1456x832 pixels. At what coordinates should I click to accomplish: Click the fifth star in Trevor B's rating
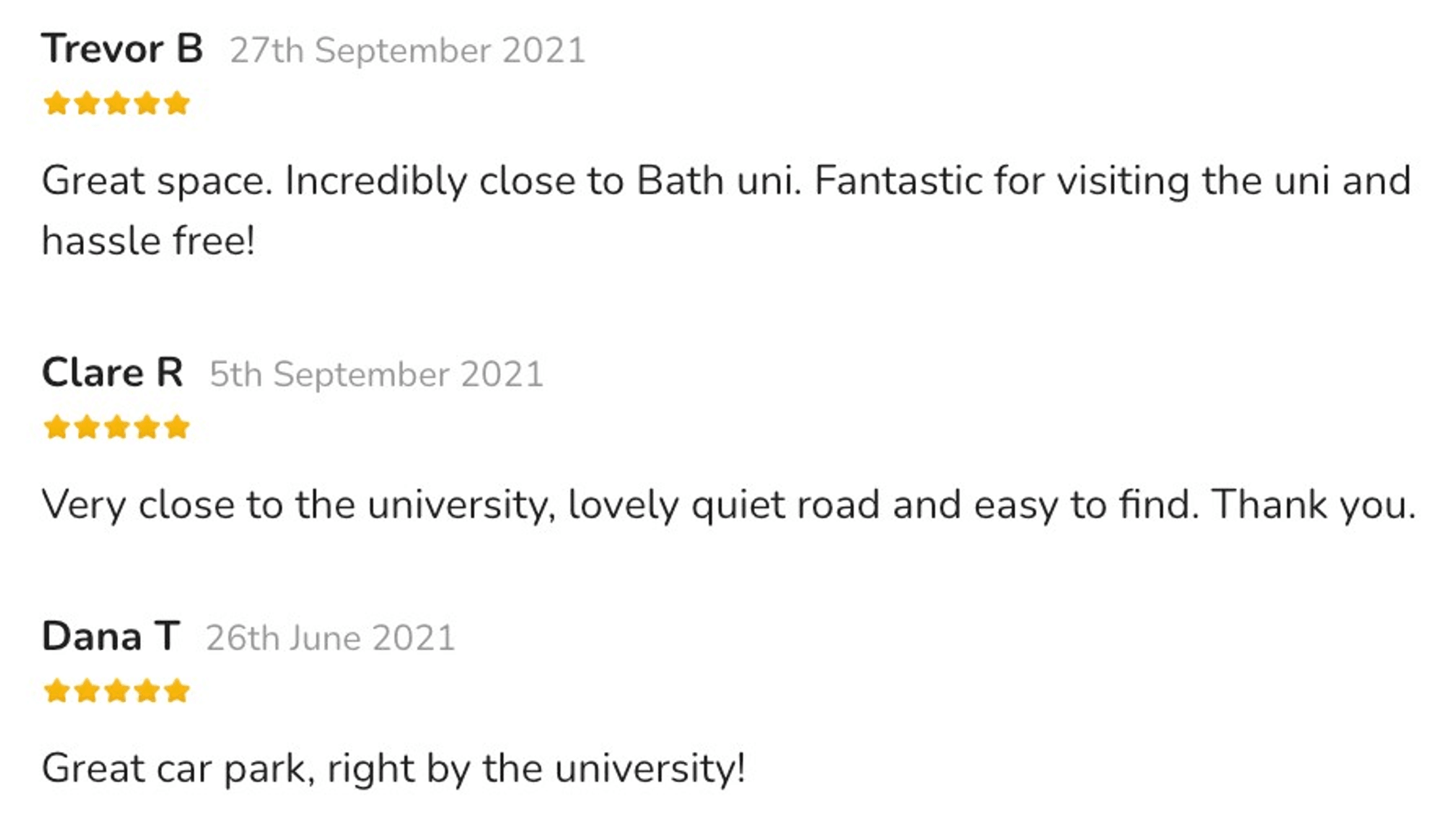point(177,104)
